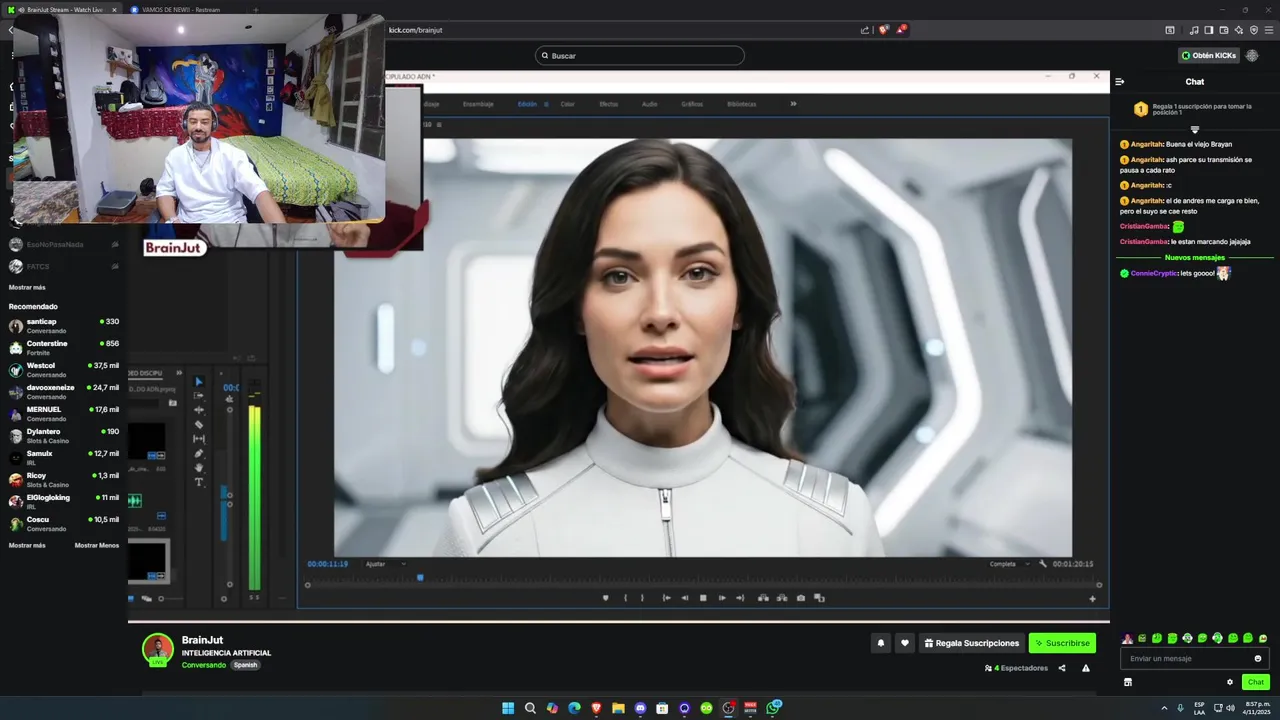This screenshot has width=1280, height=720.
Task: Go to Out point in monitor
Action: pos(740,598)
